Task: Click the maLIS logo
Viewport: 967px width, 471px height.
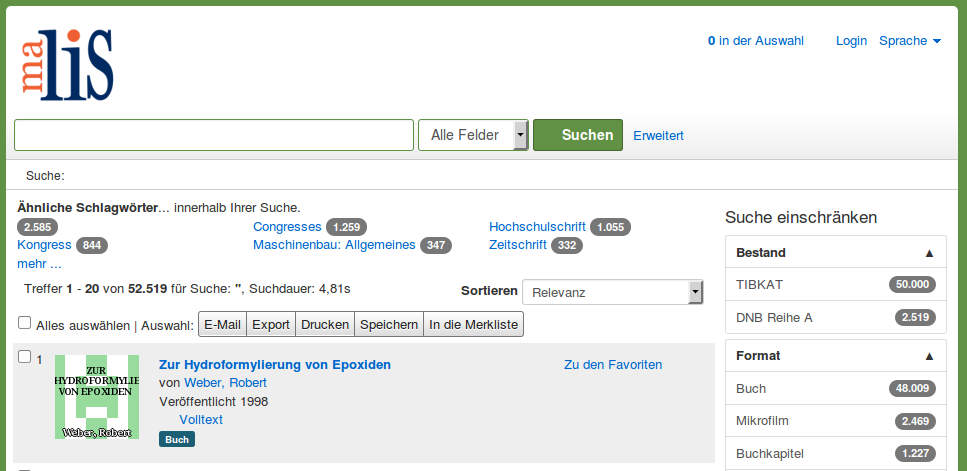Action: pyautogui.click(x=66, y=65)
